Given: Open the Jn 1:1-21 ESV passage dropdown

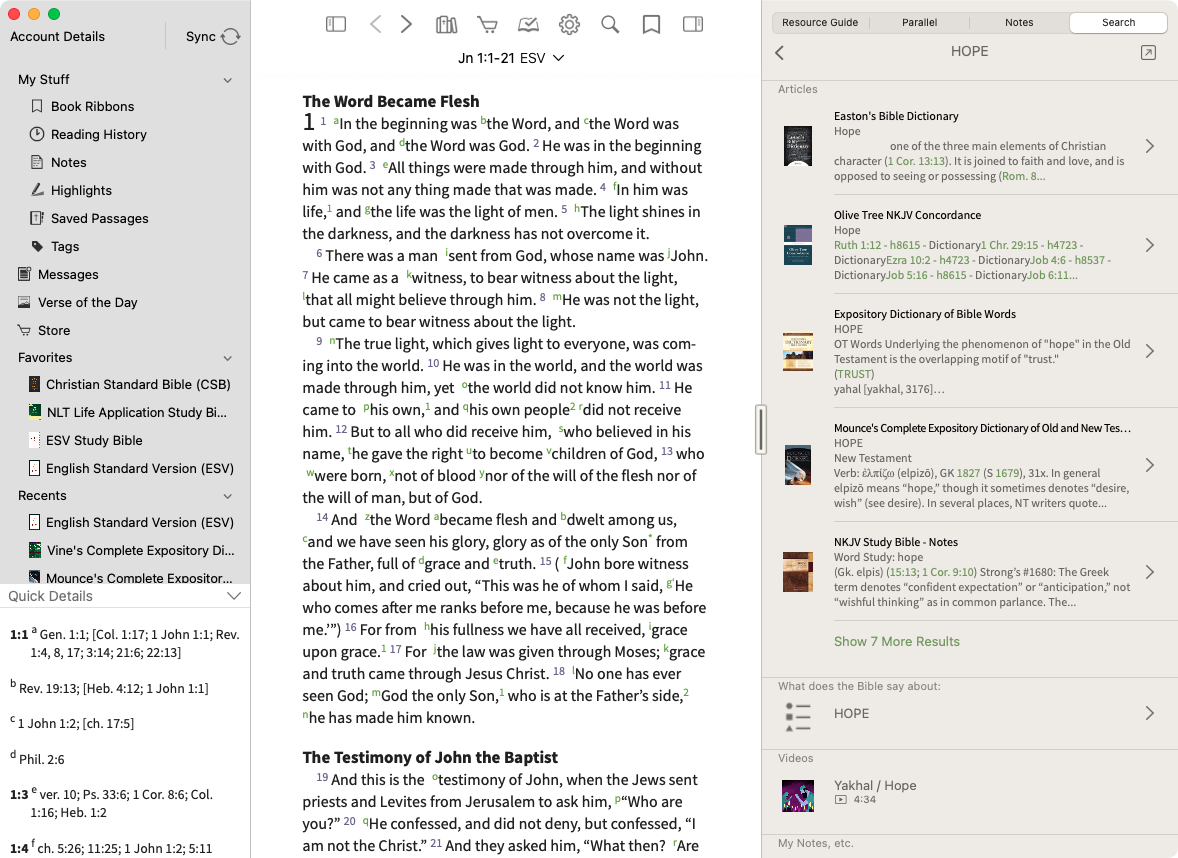Looking at the screenshot, I should coord(511,58).
